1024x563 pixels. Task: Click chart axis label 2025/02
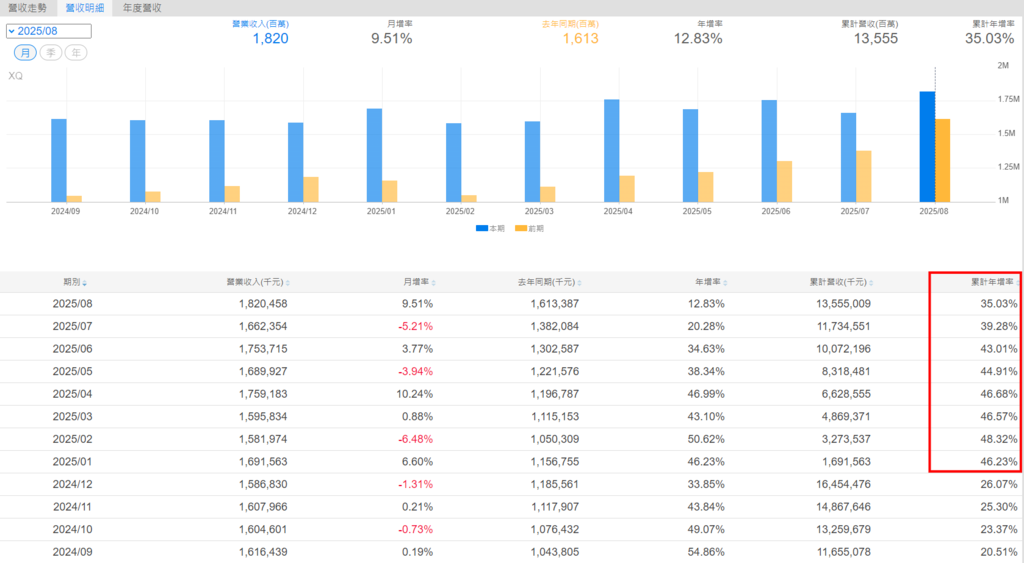[460, 212]
